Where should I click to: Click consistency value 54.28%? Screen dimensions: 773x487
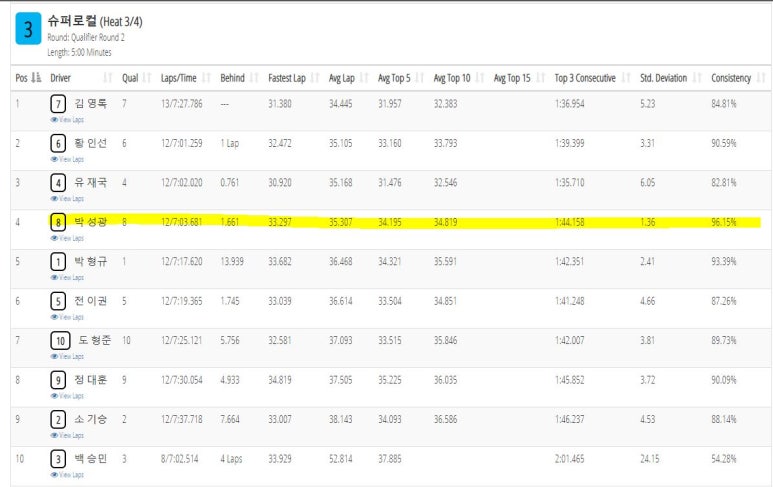tap(724, 459)
